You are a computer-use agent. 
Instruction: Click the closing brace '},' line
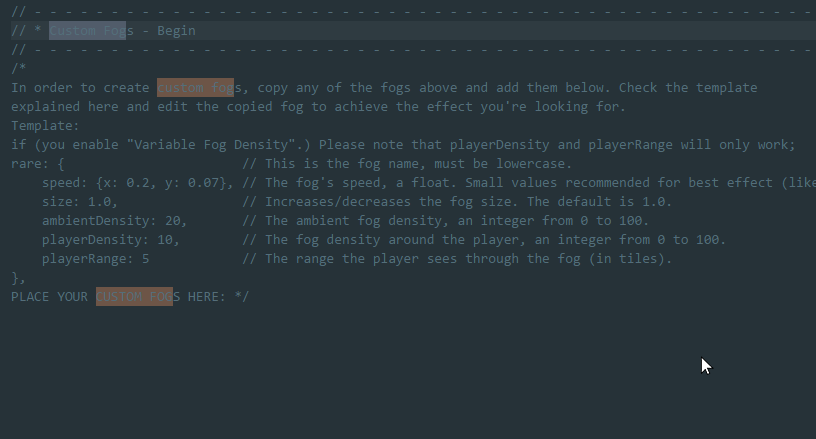18,278
